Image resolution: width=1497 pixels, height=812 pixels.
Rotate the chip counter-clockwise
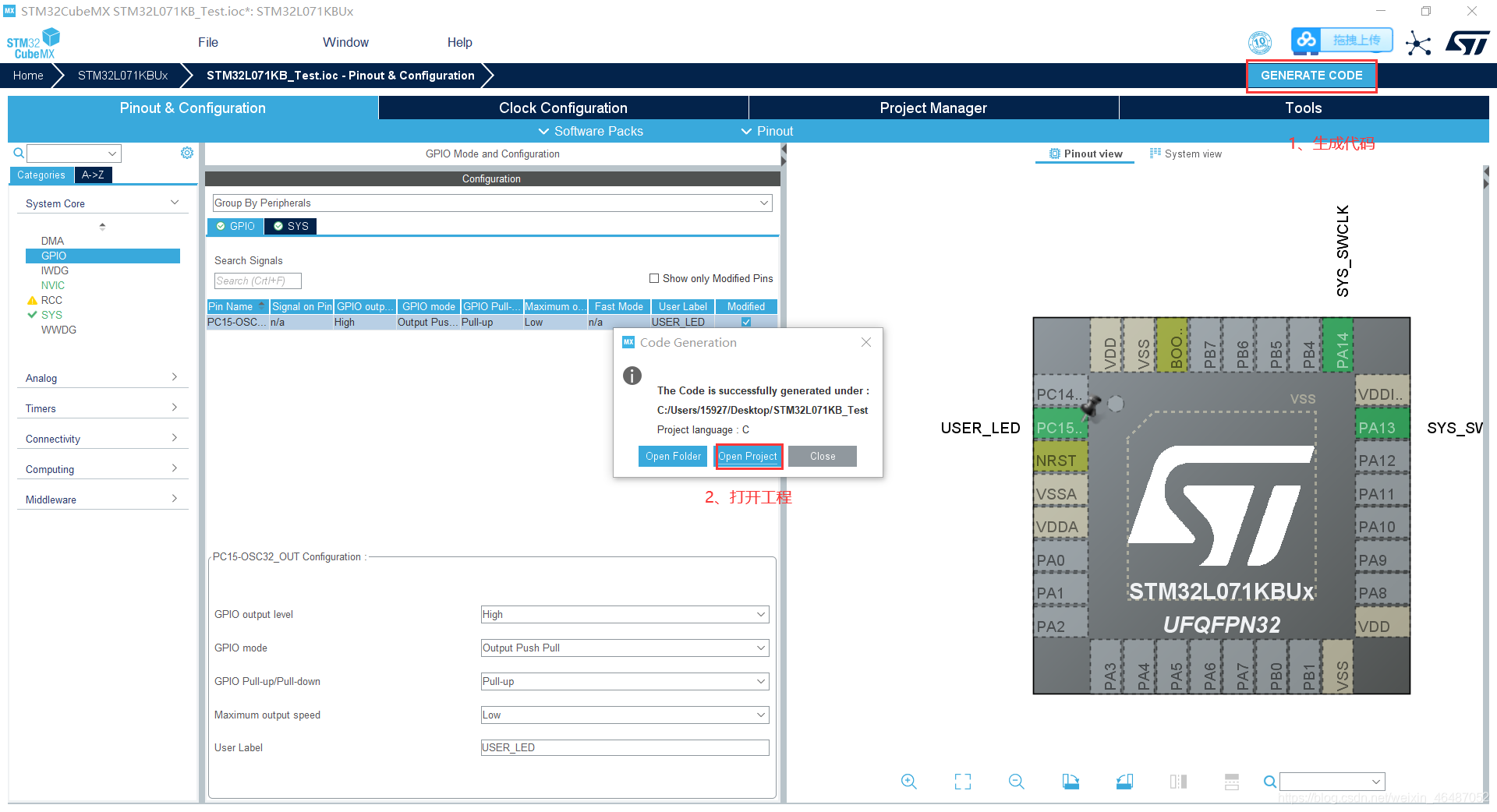pyautogui.click(x=1124, y=782)
